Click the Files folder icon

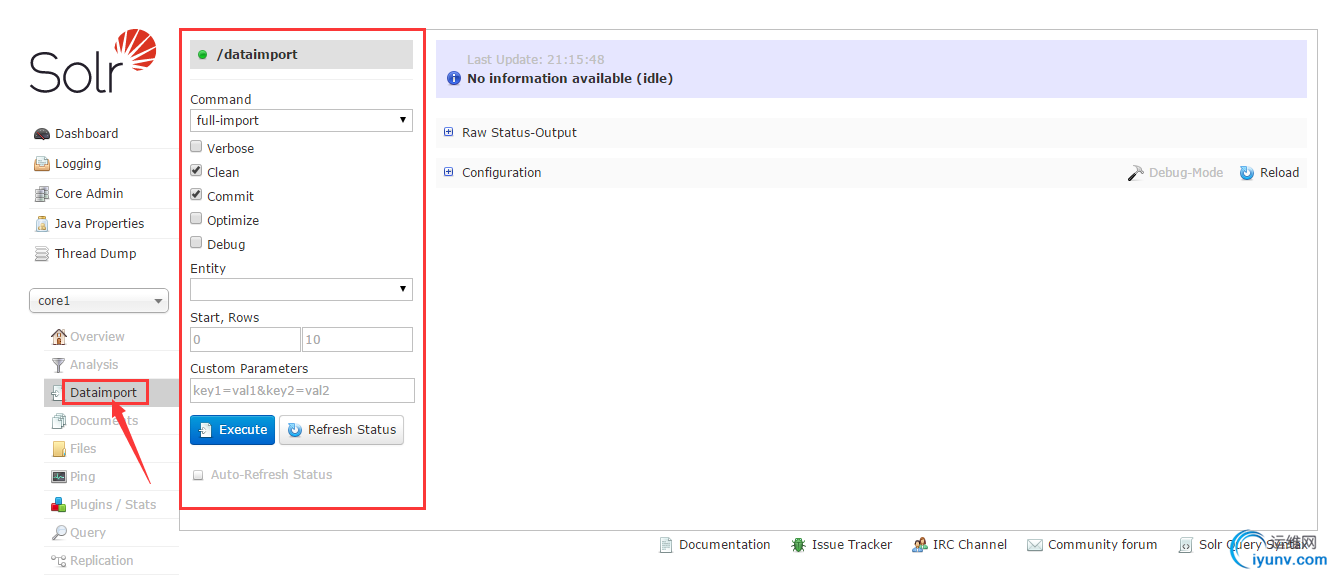click(x=59, y=449)
